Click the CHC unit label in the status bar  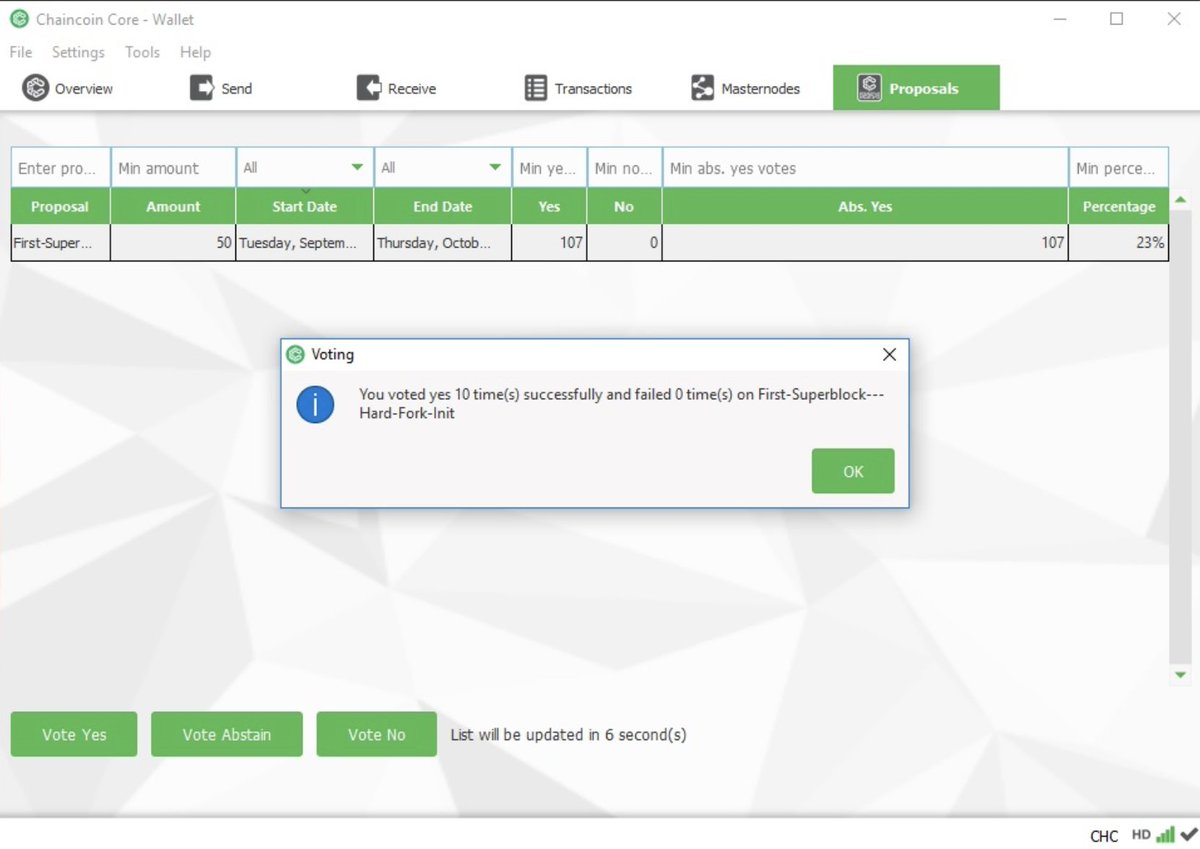[1104, 836]
